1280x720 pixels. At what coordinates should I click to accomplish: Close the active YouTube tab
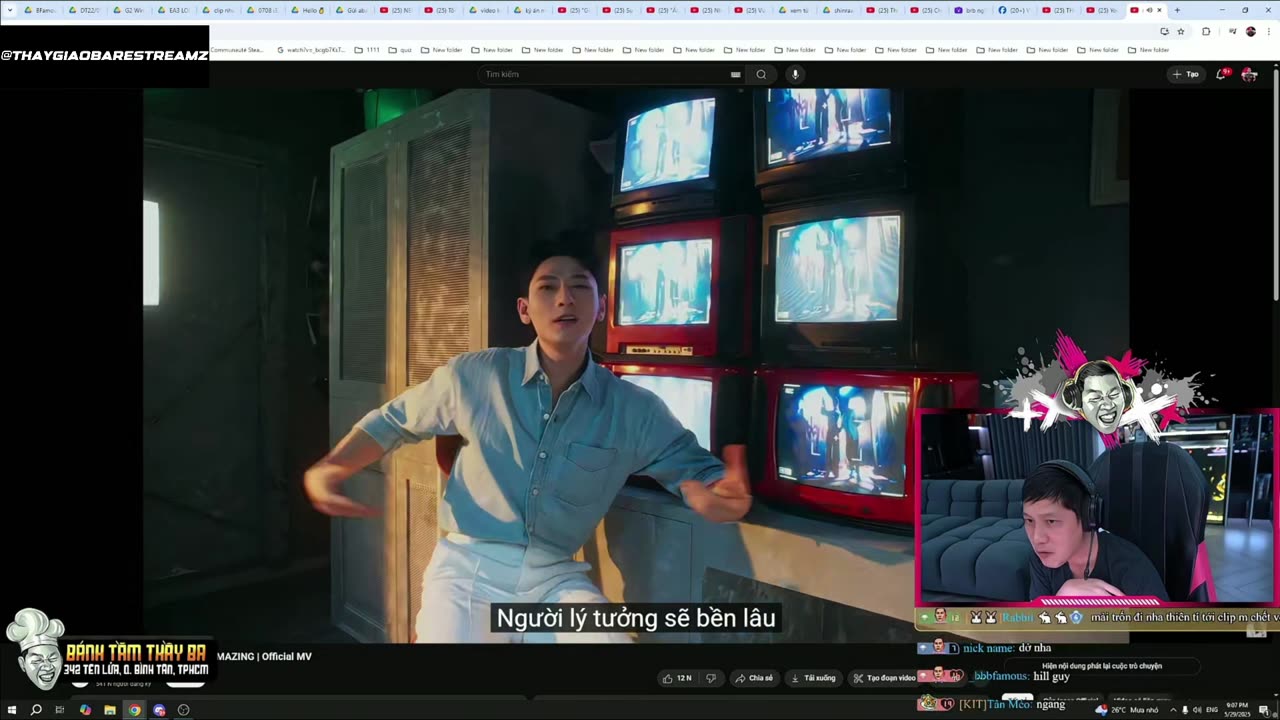[1159, 10]
